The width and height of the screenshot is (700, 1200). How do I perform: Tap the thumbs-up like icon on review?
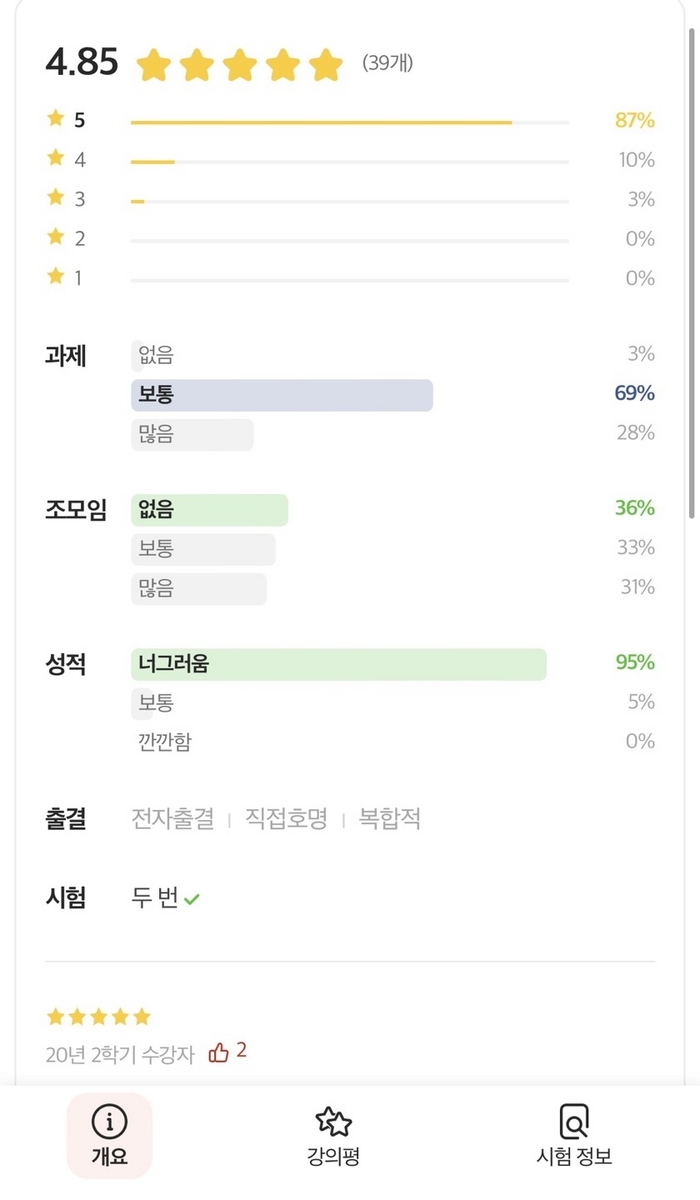coord(219,1052)
